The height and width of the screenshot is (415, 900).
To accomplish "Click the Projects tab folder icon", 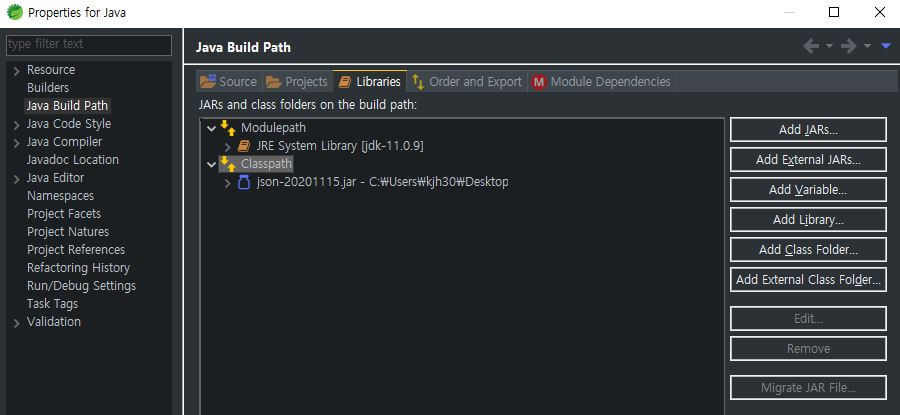I will pos(273,82).
